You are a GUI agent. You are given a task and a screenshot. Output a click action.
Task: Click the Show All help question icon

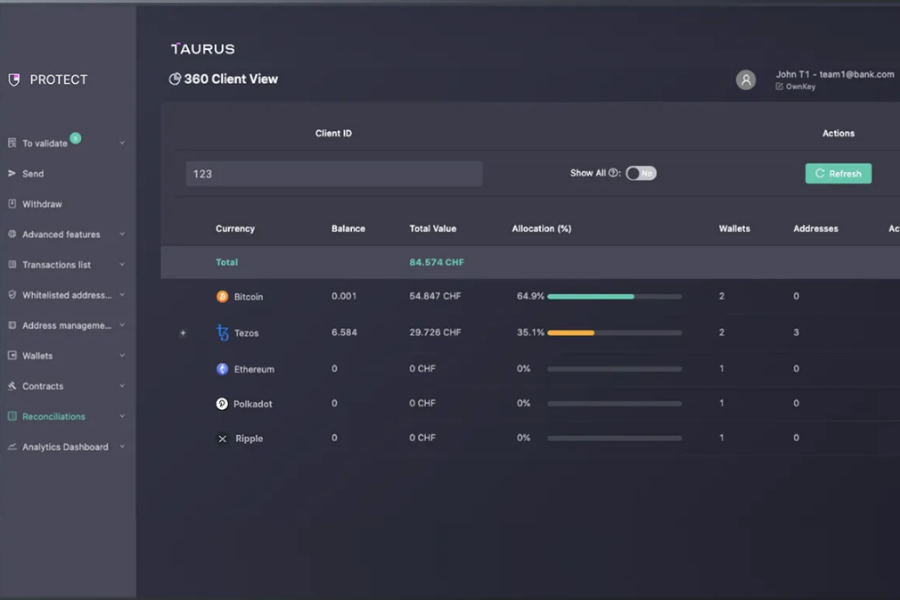coord(612,173)
